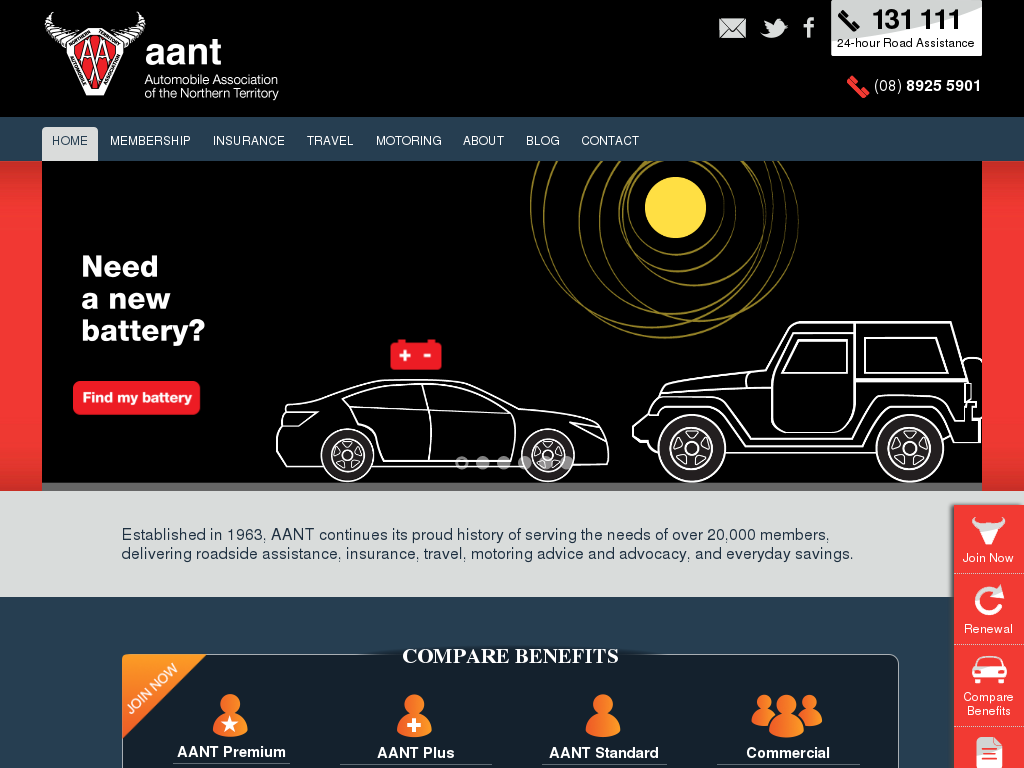Click the white jeep illustration
The image size is (1024, 768).
(807, 401)
